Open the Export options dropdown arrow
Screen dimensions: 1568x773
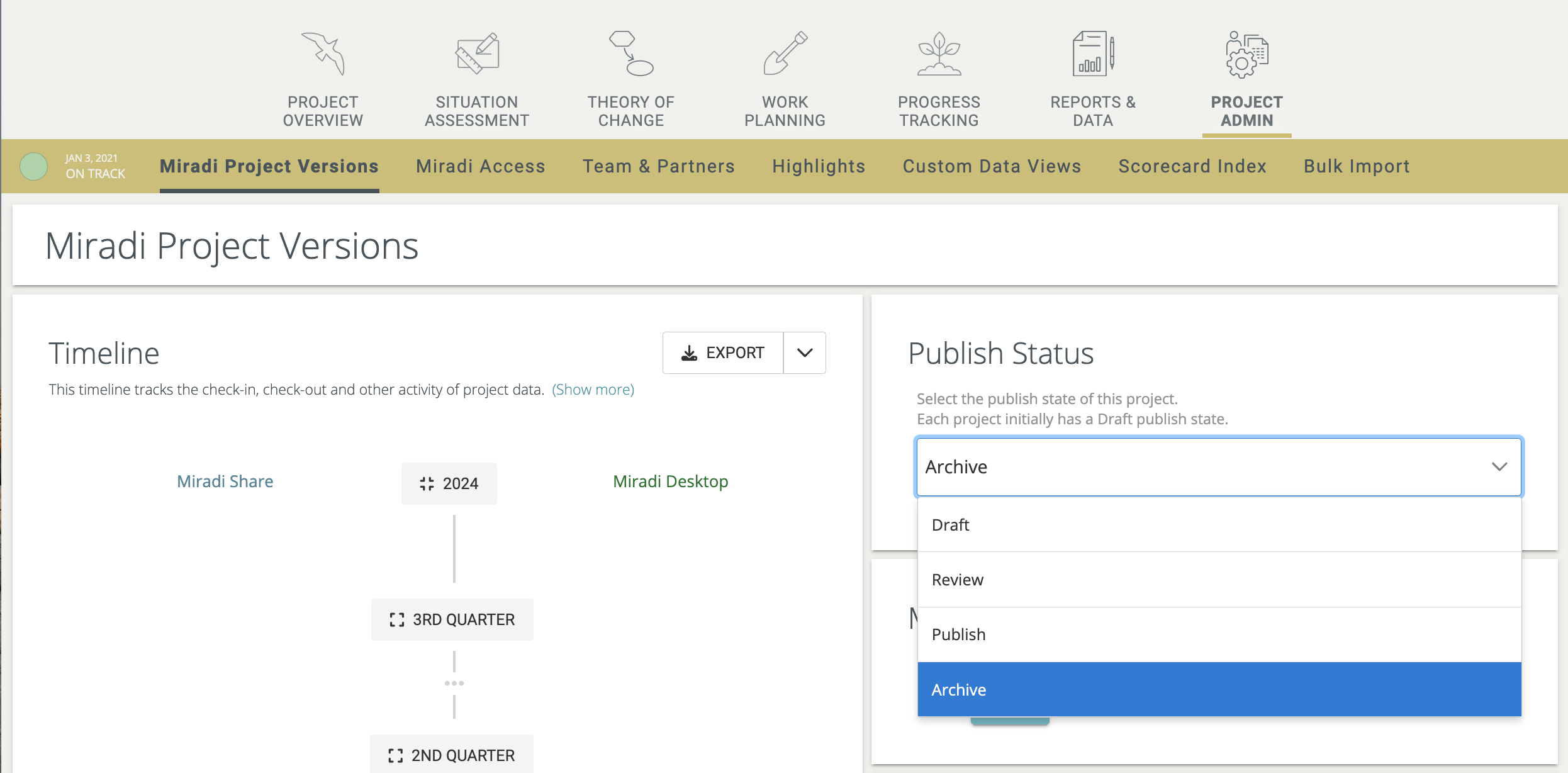pos(805,353)
